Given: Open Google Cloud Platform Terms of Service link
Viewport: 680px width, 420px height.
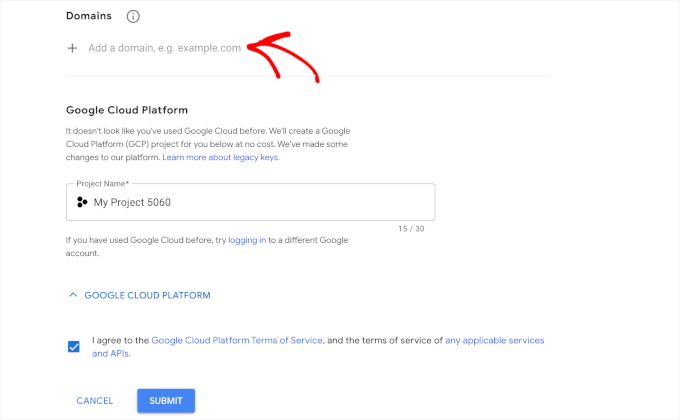Looking at the screenshot, I should (237, 340).
